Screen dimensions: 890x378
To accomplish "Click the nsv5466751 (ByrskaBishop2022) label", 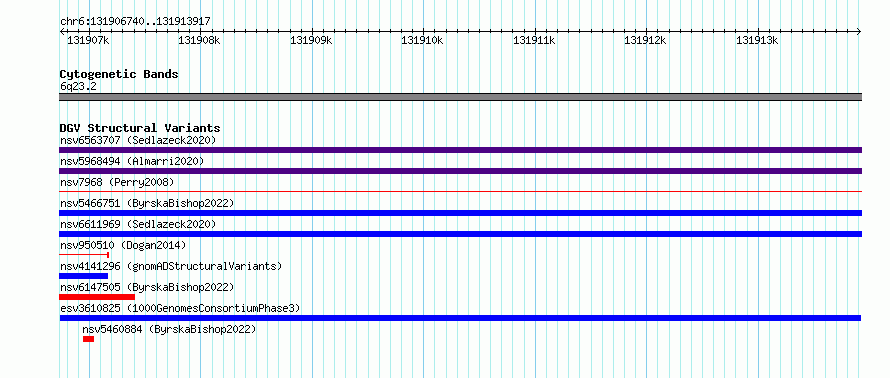I will click(x=147, y=203).
